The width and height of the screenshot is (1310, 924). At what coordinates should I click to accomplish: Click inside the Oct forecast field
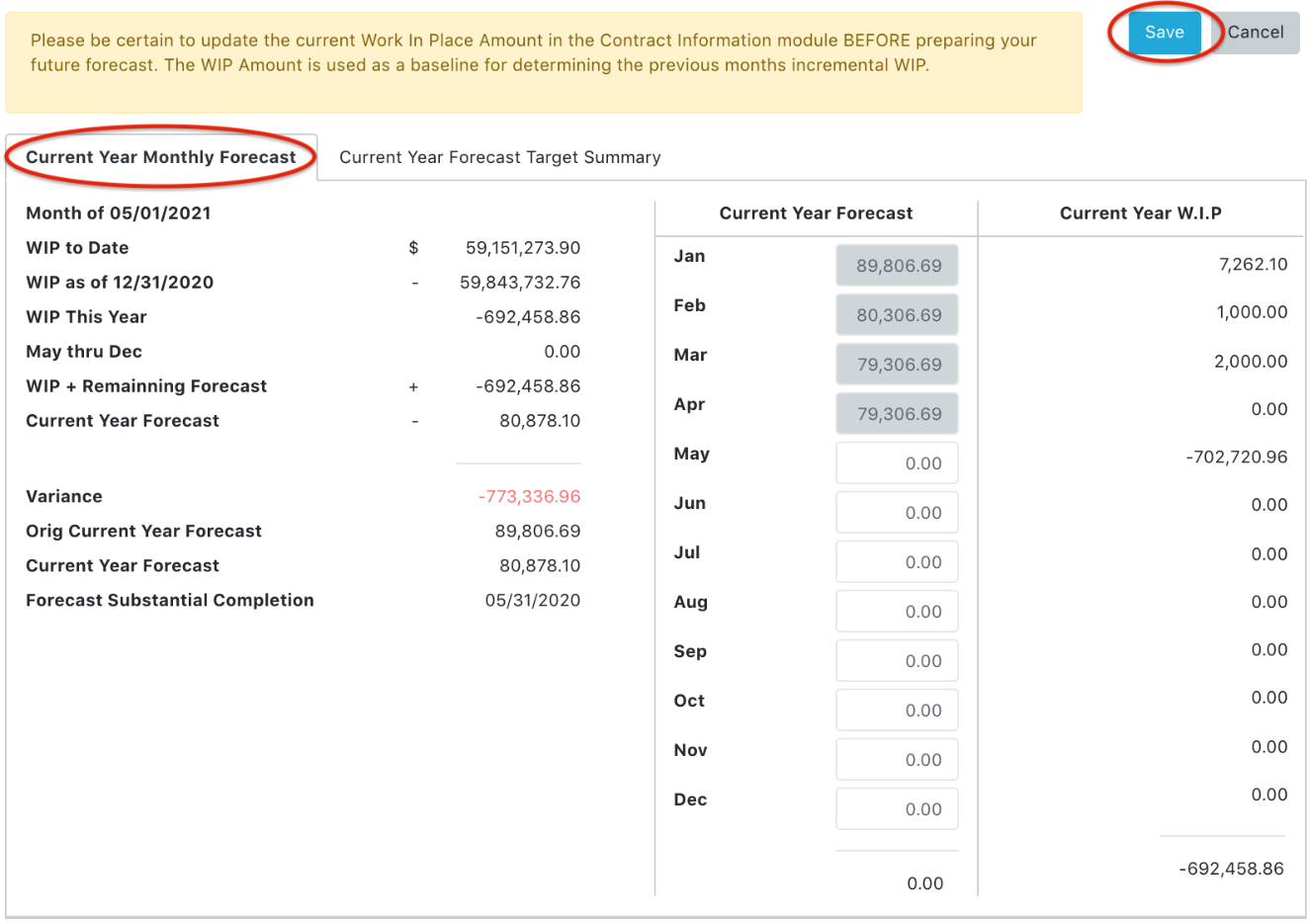point(897,711)
